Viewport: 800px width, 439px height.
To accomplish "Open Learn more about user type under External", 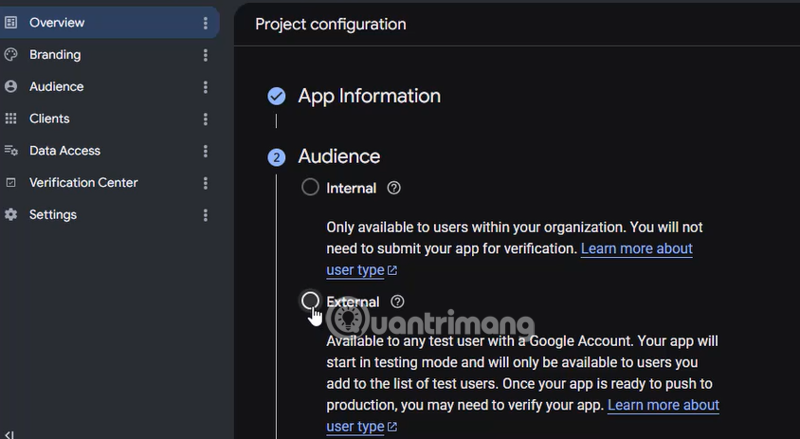I will 663,405.
